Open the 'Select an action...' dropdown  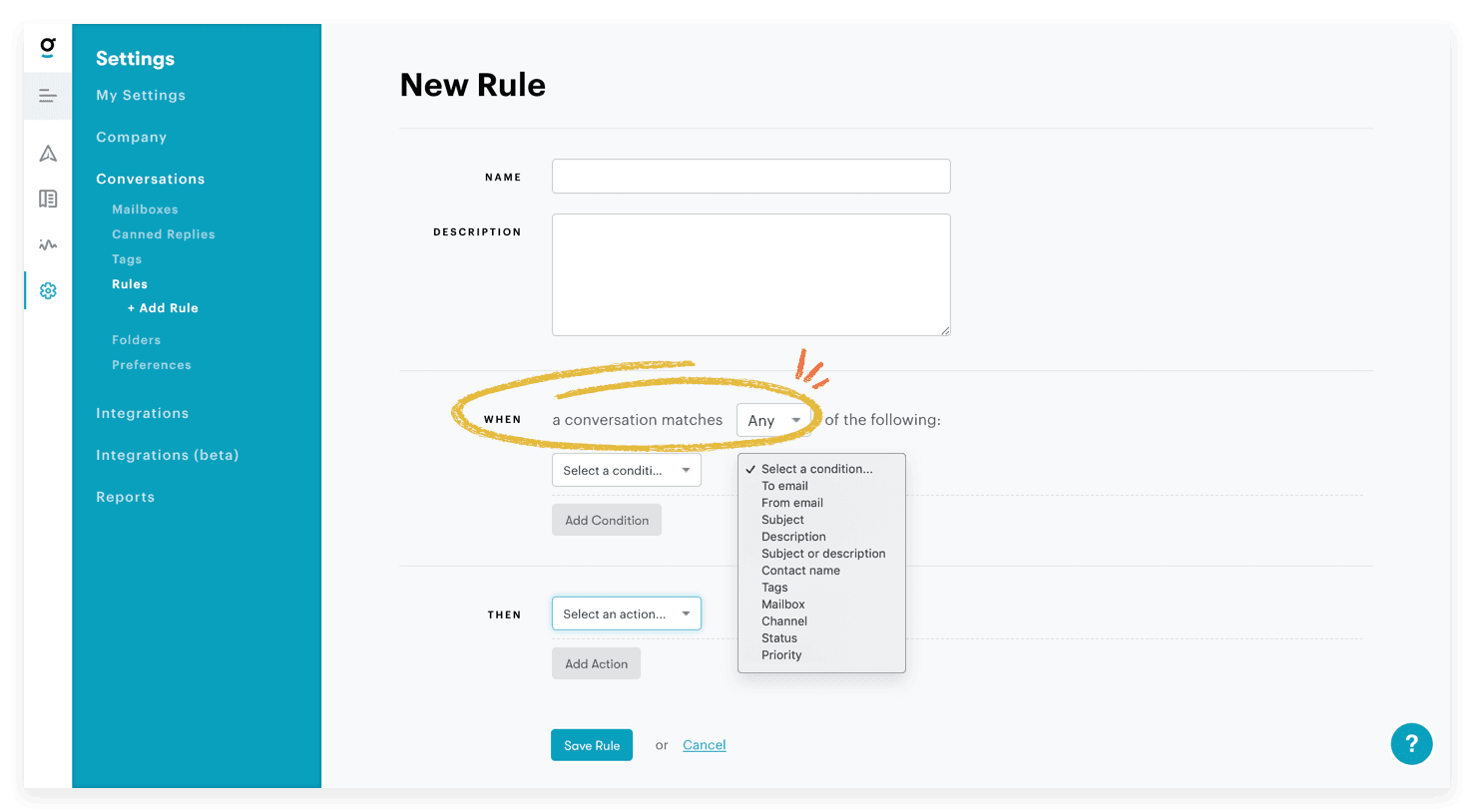tap(626, 613)
